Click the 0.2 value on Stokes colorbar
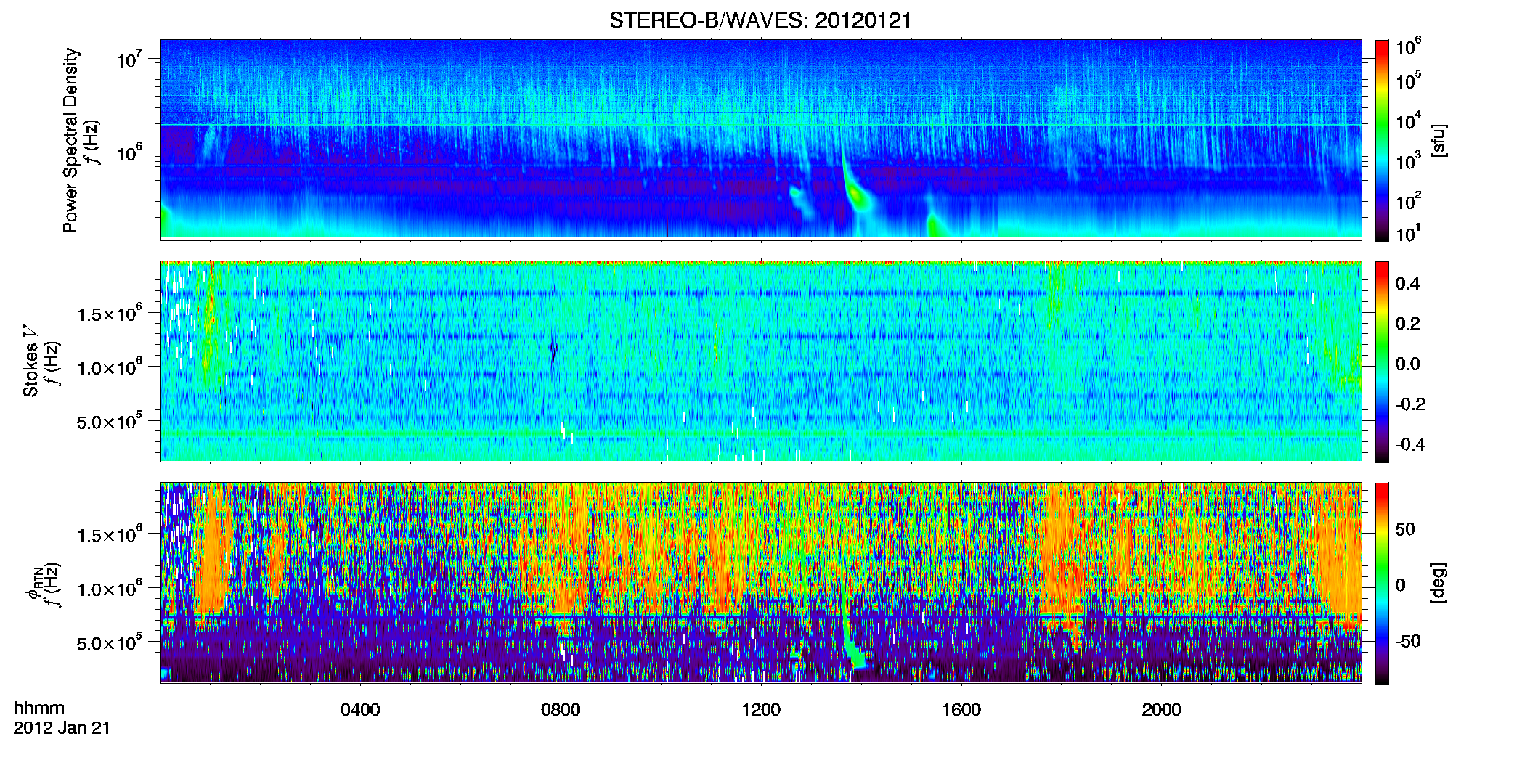The height and width of the screenshot is (784, 1522). pyautogui.click(x=1407, y=324)
